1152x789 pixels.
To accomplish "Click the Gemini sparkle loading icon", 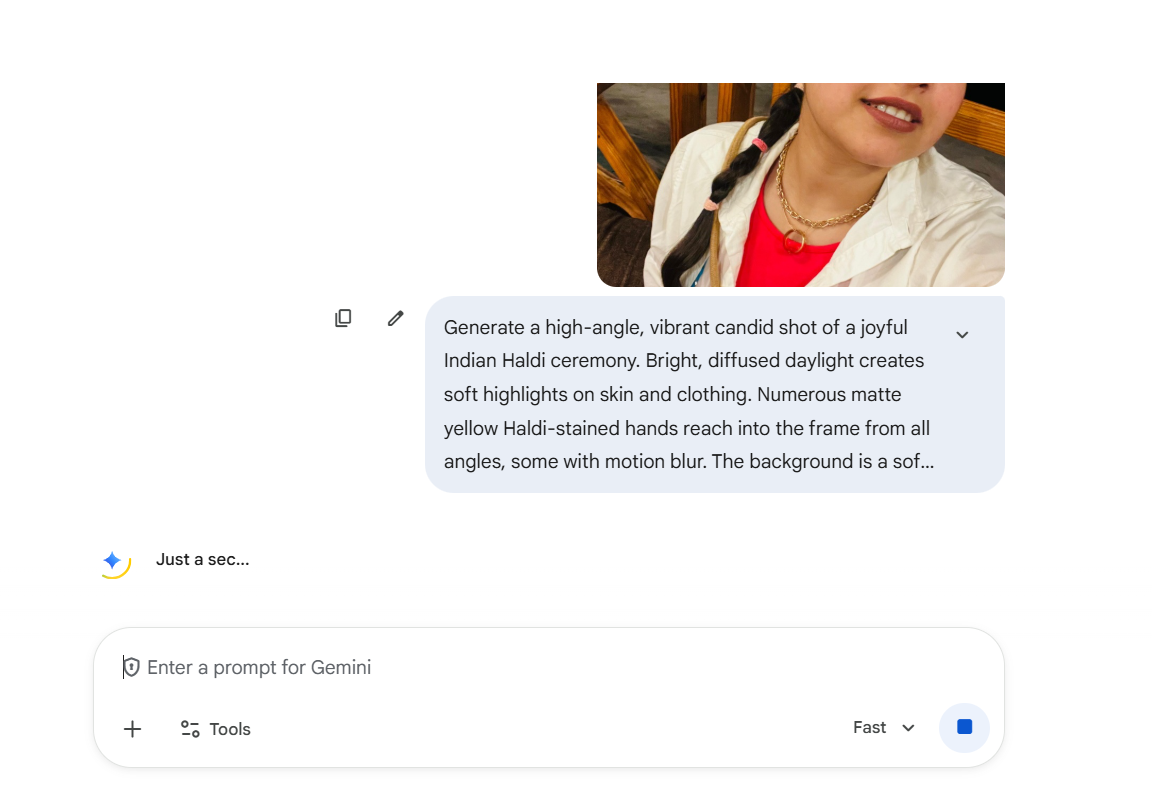I will [x=113, y=561].
